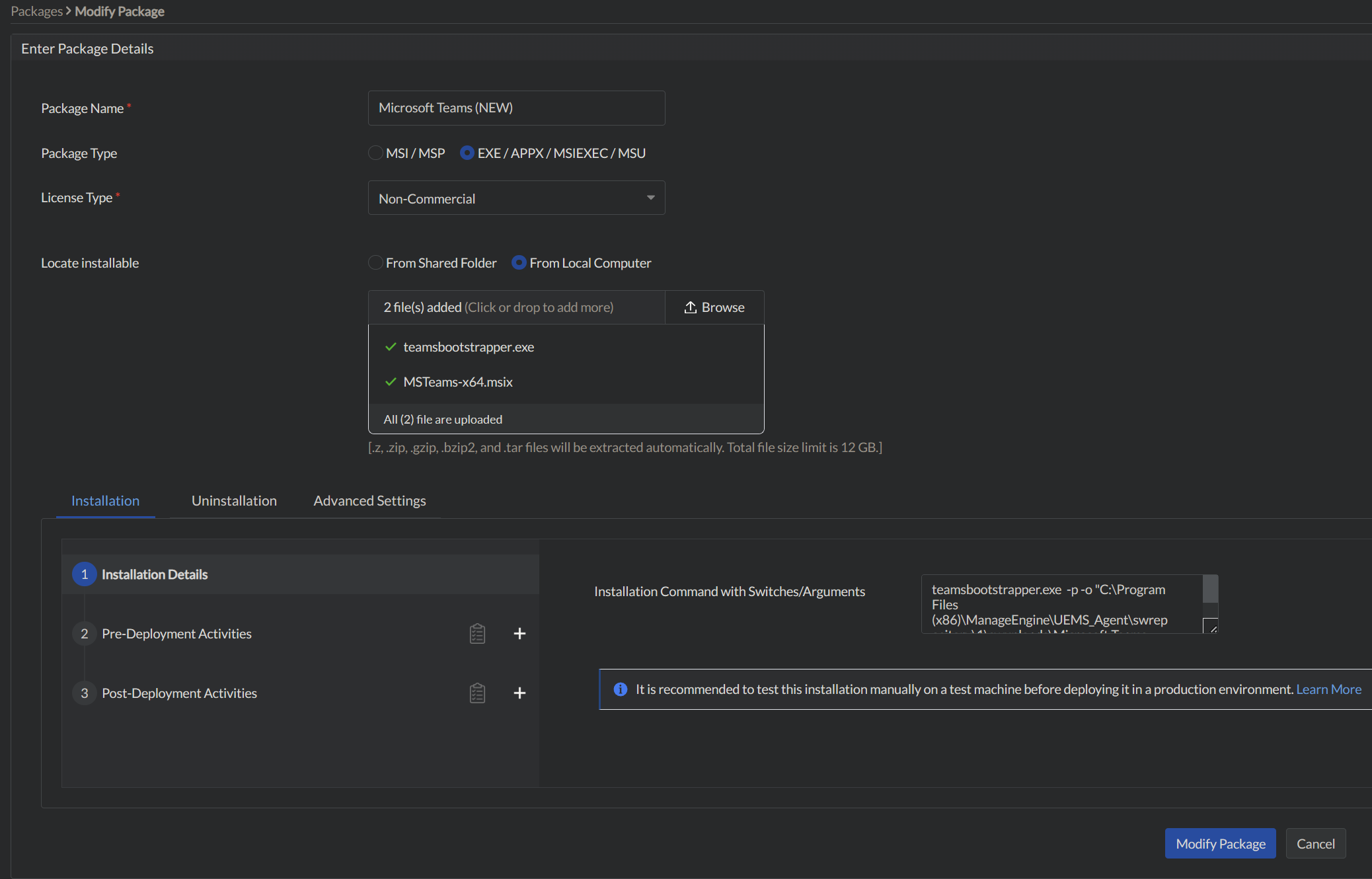This screenshot has width=1372, height=879.
Task: Click the resize handle of command textarea
Action: click(1211, 627)
